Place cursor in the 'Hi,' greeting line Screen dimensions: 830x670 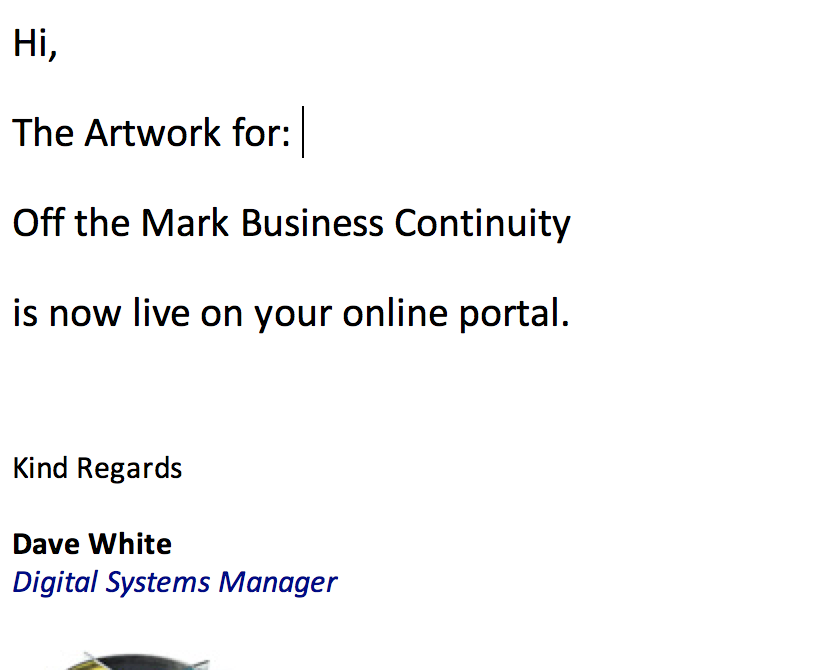coord(35,43)
